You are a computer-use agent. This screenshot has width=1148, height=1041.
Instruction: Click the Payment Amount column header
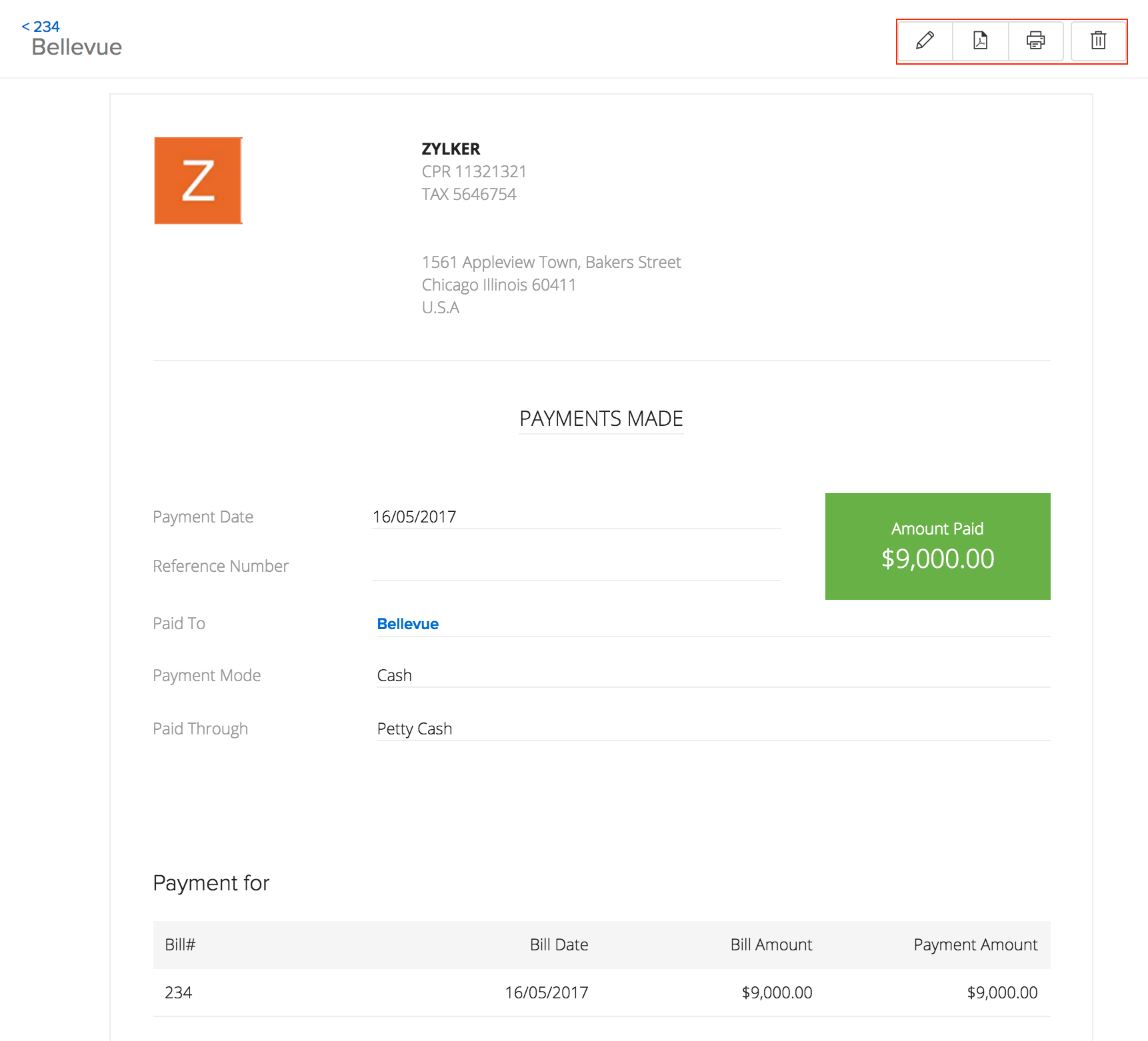(975, 944)
